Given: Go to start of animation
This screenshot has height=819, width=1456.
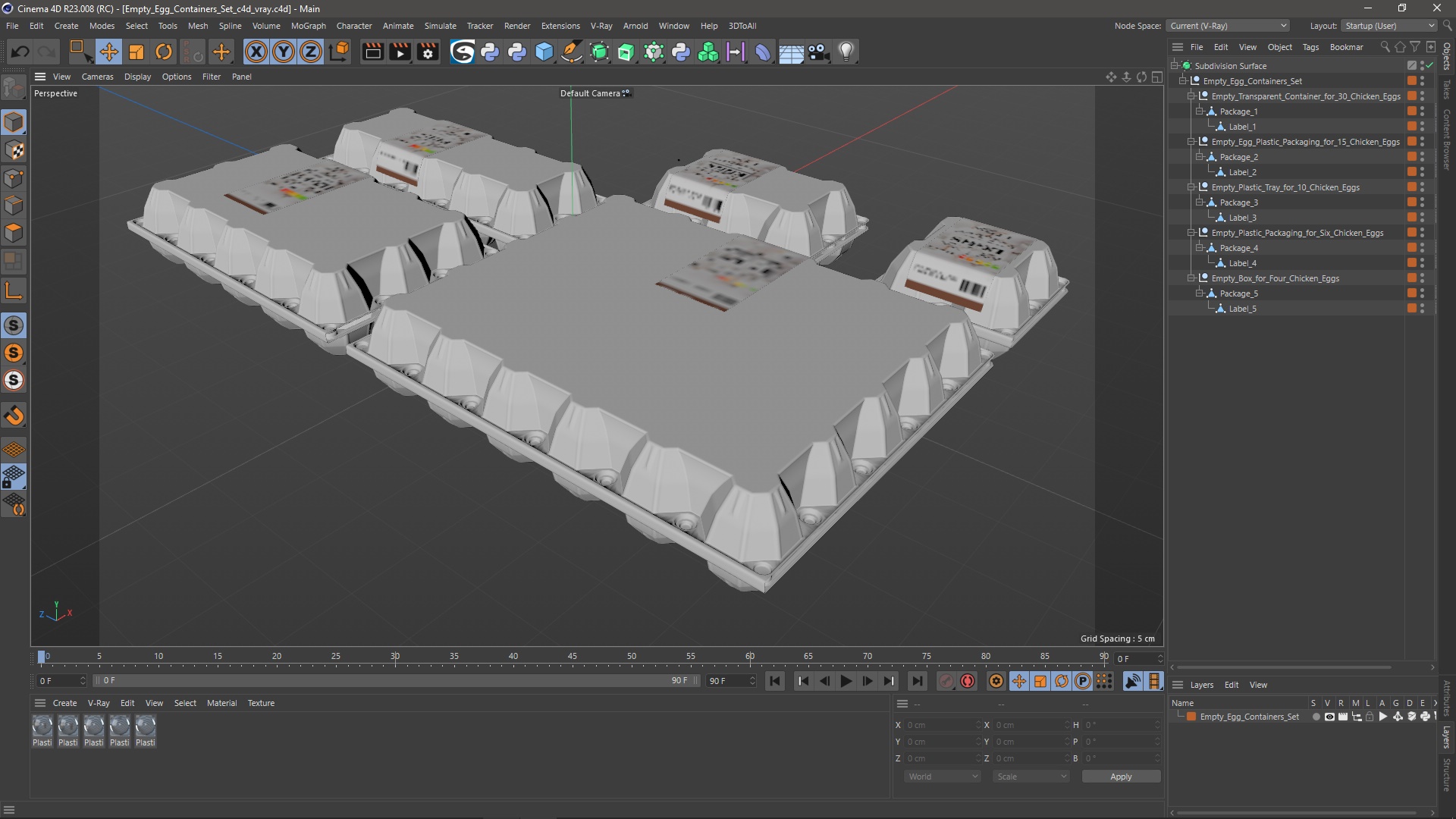Looking at the screenshot, I should pos(774,681).
